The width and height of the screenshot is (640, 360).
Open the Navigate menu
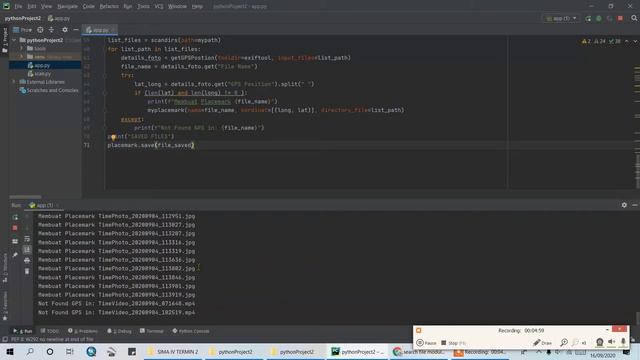(x=67, y=7)
